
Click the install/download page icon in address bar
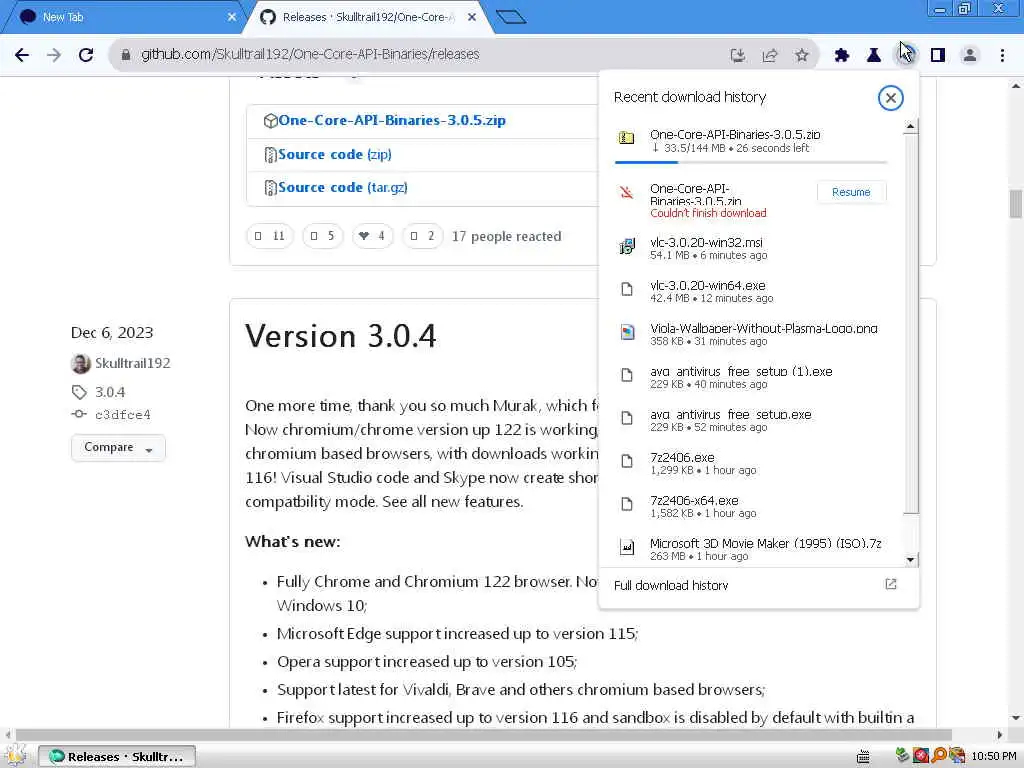(738, 56)
